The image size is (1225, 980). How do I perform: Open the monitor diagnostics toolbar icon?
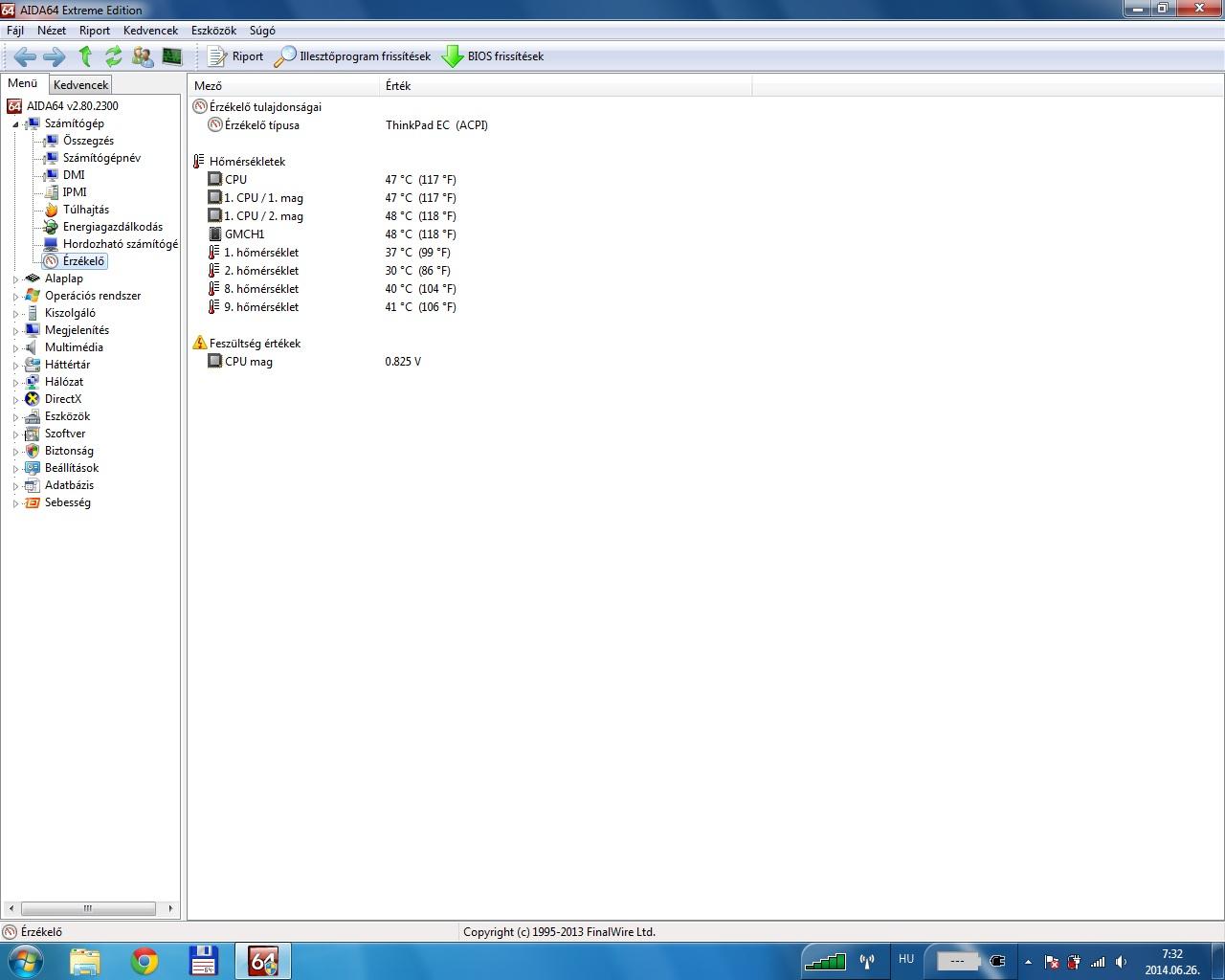point(172,56)
